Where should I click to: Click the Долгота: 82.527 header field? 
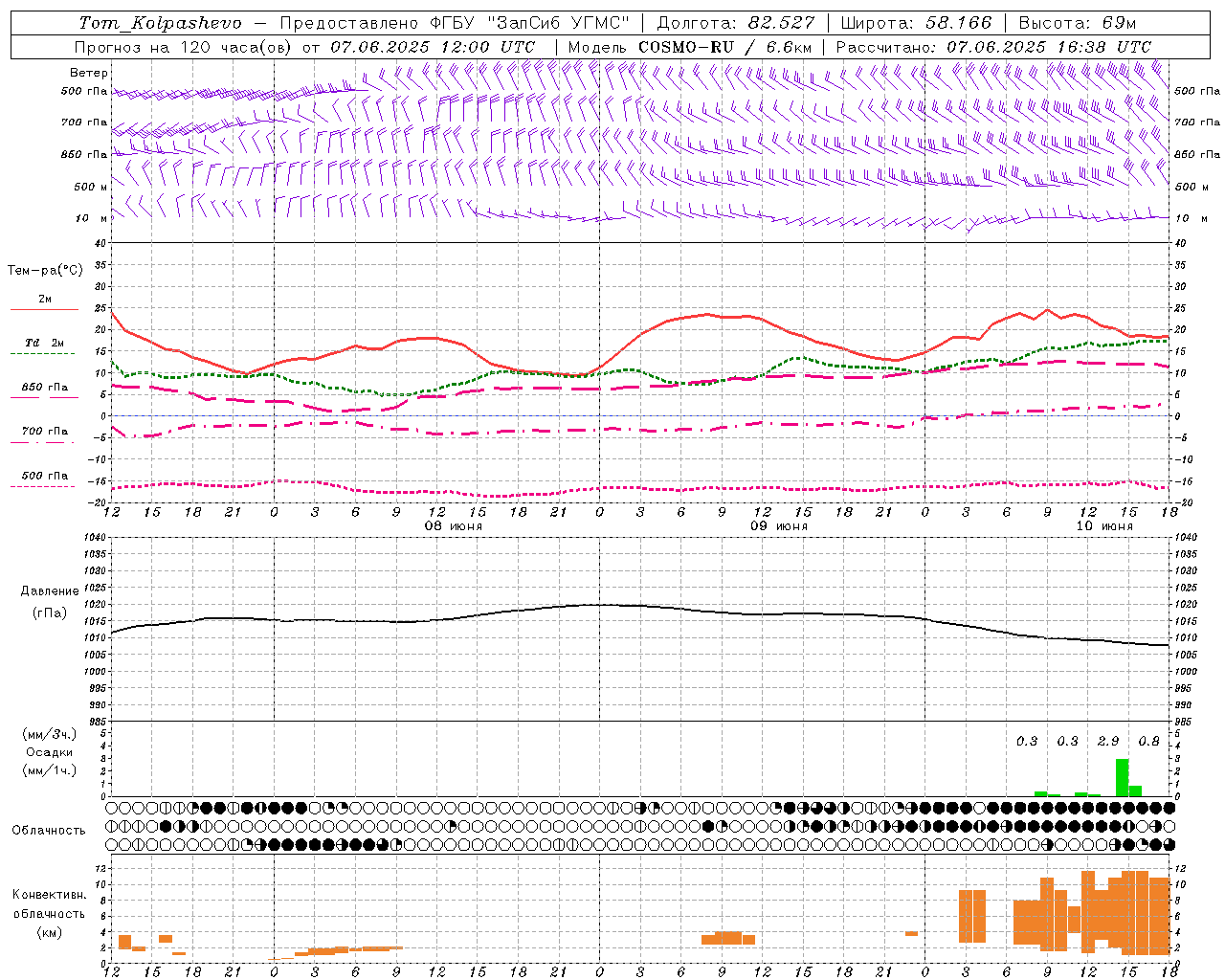[736, 23]
